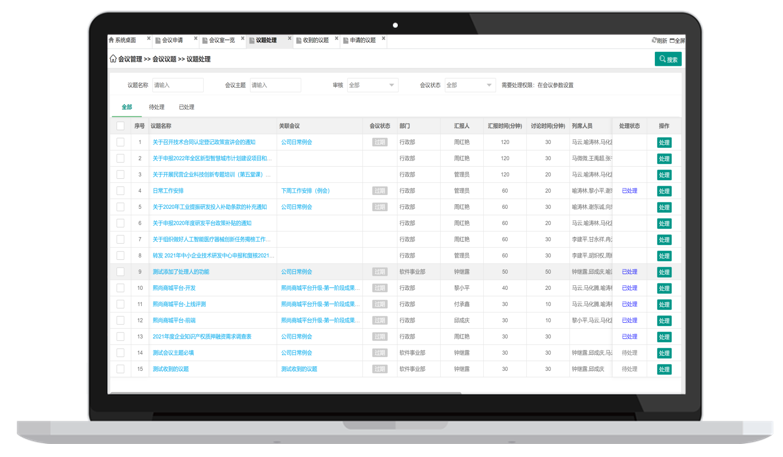Open the 测试会议主题必填 topic link
783x457 pixels.
(x=173, y=353)
